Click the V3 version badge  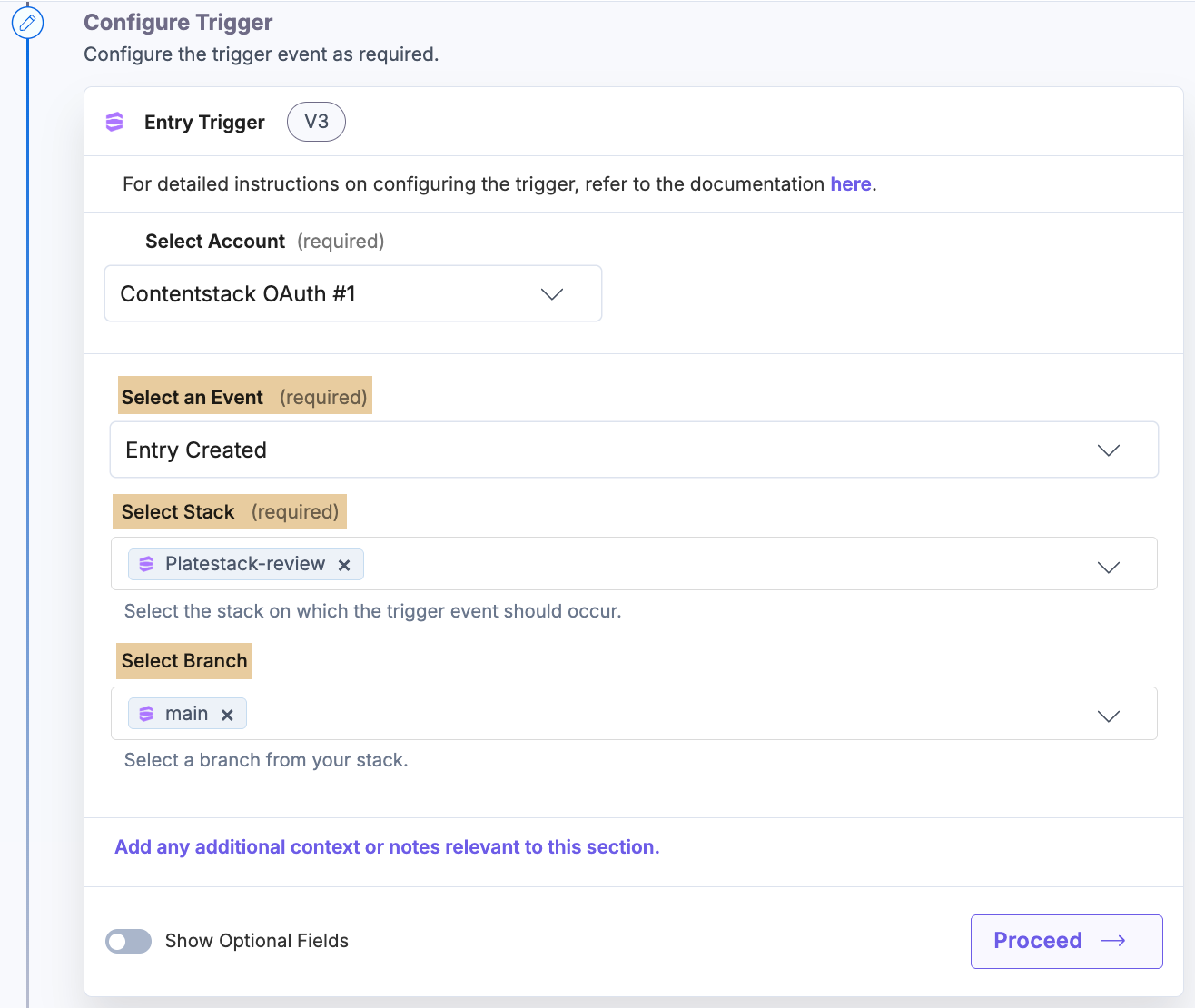316,122
